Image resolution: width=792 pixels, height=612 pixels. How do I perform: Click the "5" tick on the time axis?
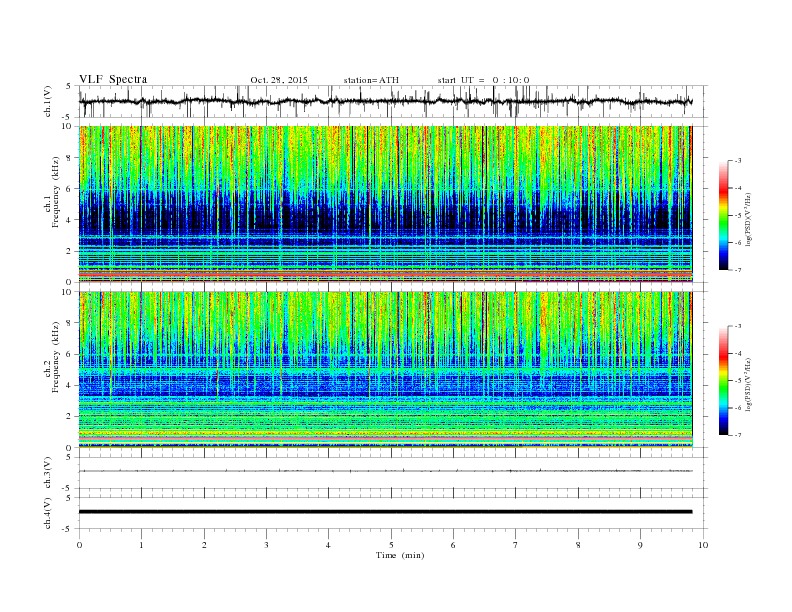coord(391,545)
